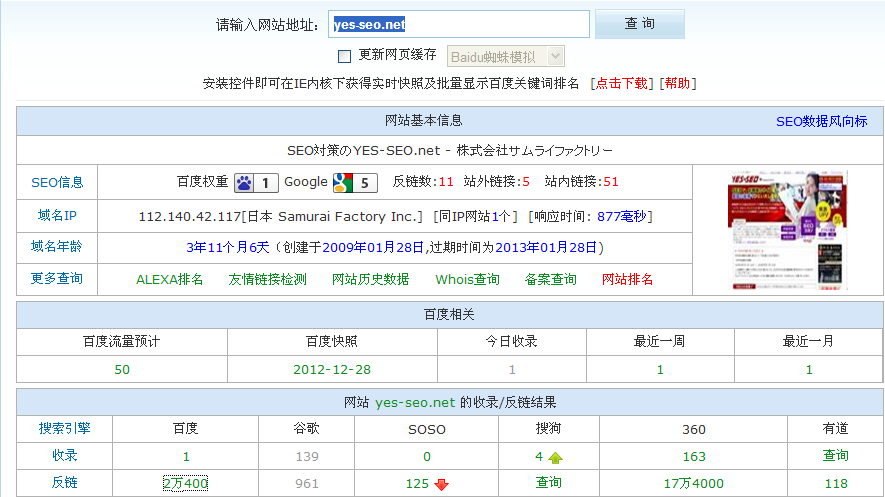Open the Whois查询 link
This screenshot has height=497, width=885.
click(467, 279)
